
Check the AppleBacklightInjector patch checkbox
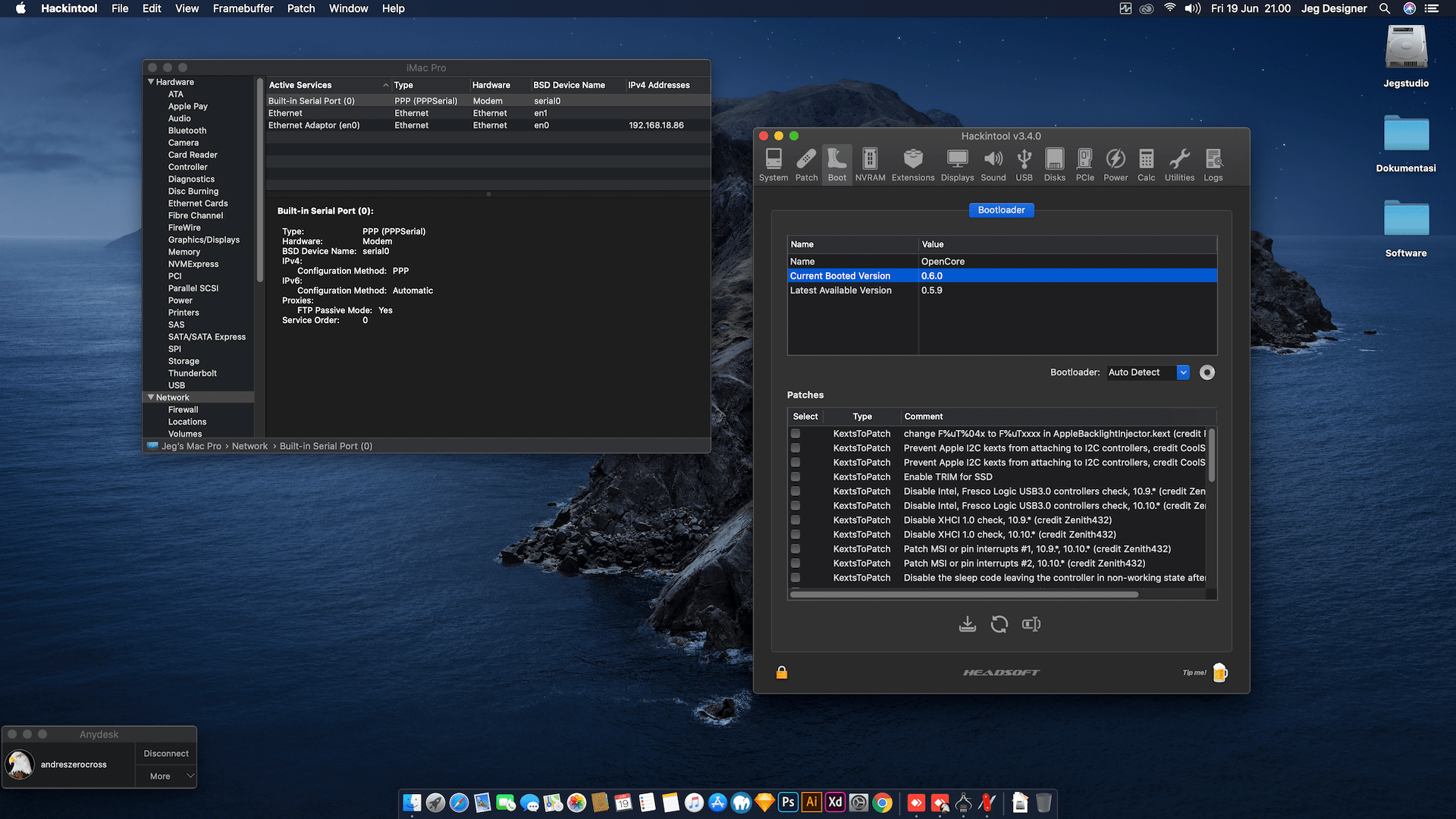[795, 434]
